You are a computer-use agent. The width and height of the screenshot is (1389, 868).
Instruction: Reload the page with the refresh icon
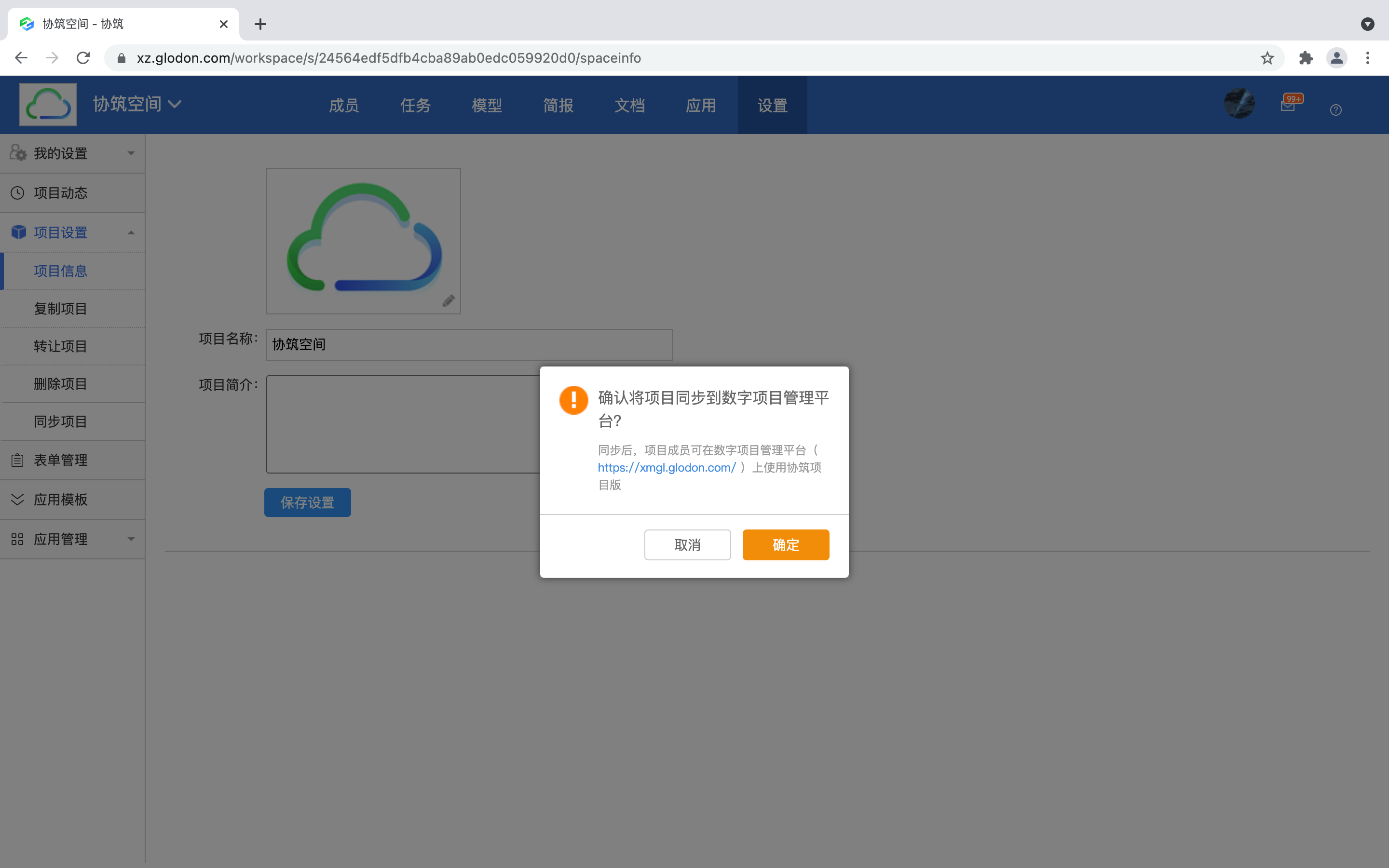tap(83, 58)
